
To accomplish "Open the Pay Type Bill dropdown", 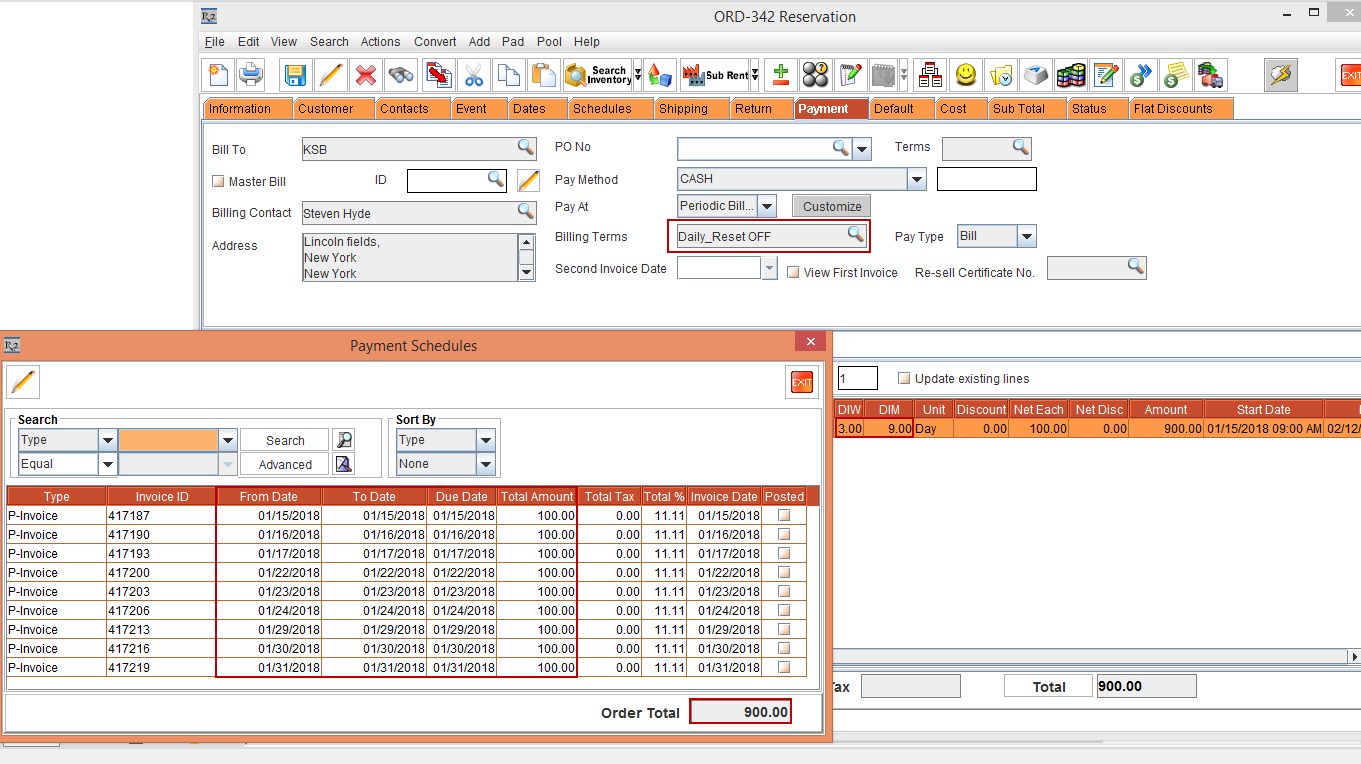I will pos(1027,237).
